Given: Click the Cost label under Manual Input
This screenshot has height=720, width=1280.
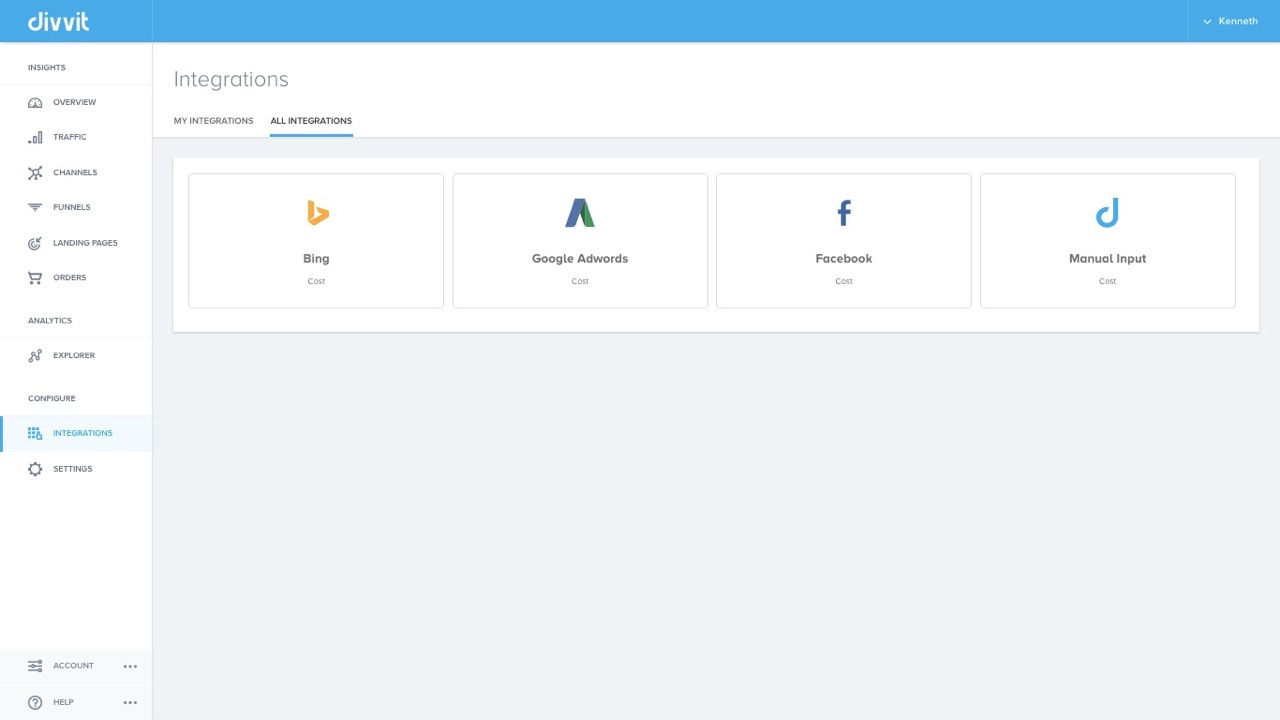Looking at the screenshot, I should coord(1108,282).
